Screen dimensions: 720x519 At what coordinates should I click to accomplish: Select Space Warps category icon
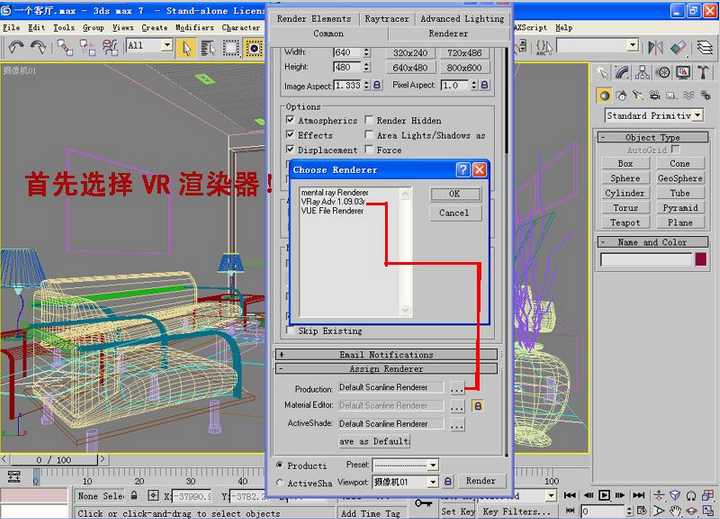point(688,95)
